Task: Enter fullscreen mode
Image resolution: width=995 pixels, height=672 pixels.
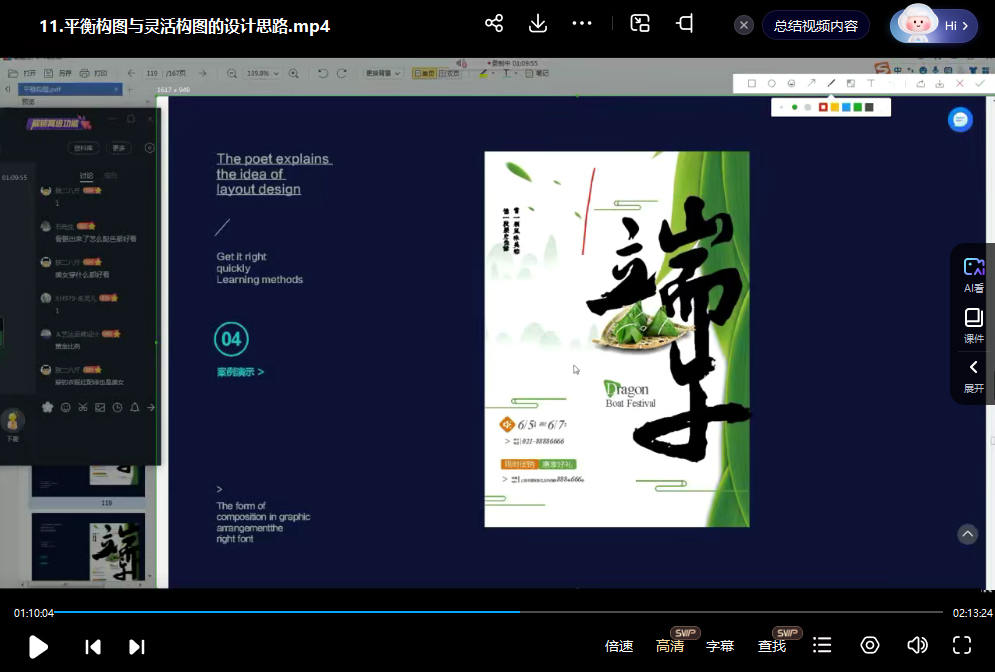Action: (x=962, y=646)
